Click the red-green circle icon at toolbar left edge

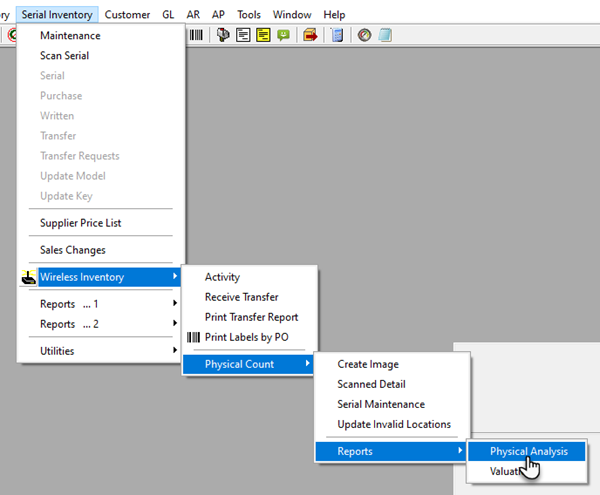[12, 35]
